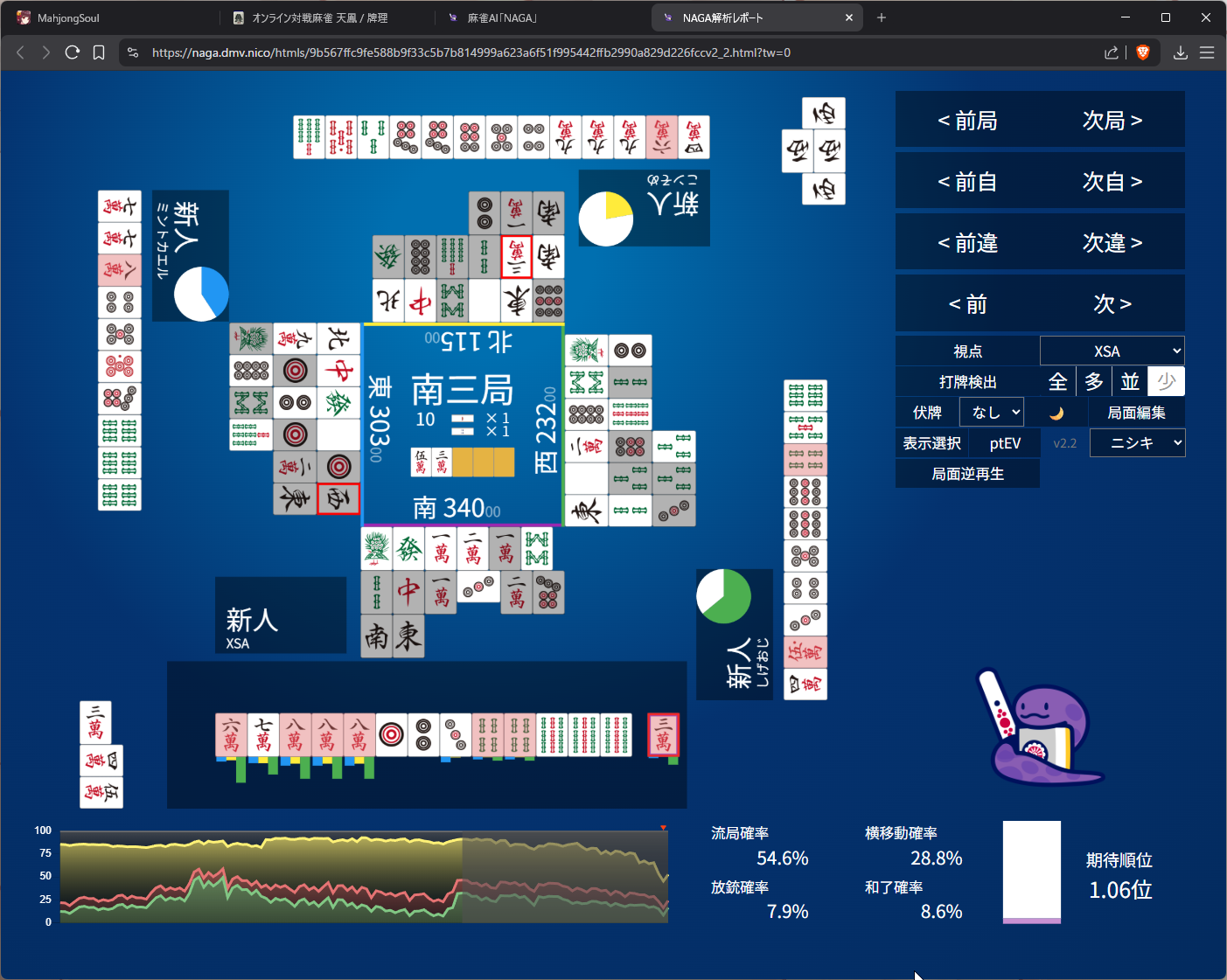Switch to the MahjongSoul browser tab

tap(109, 17)
